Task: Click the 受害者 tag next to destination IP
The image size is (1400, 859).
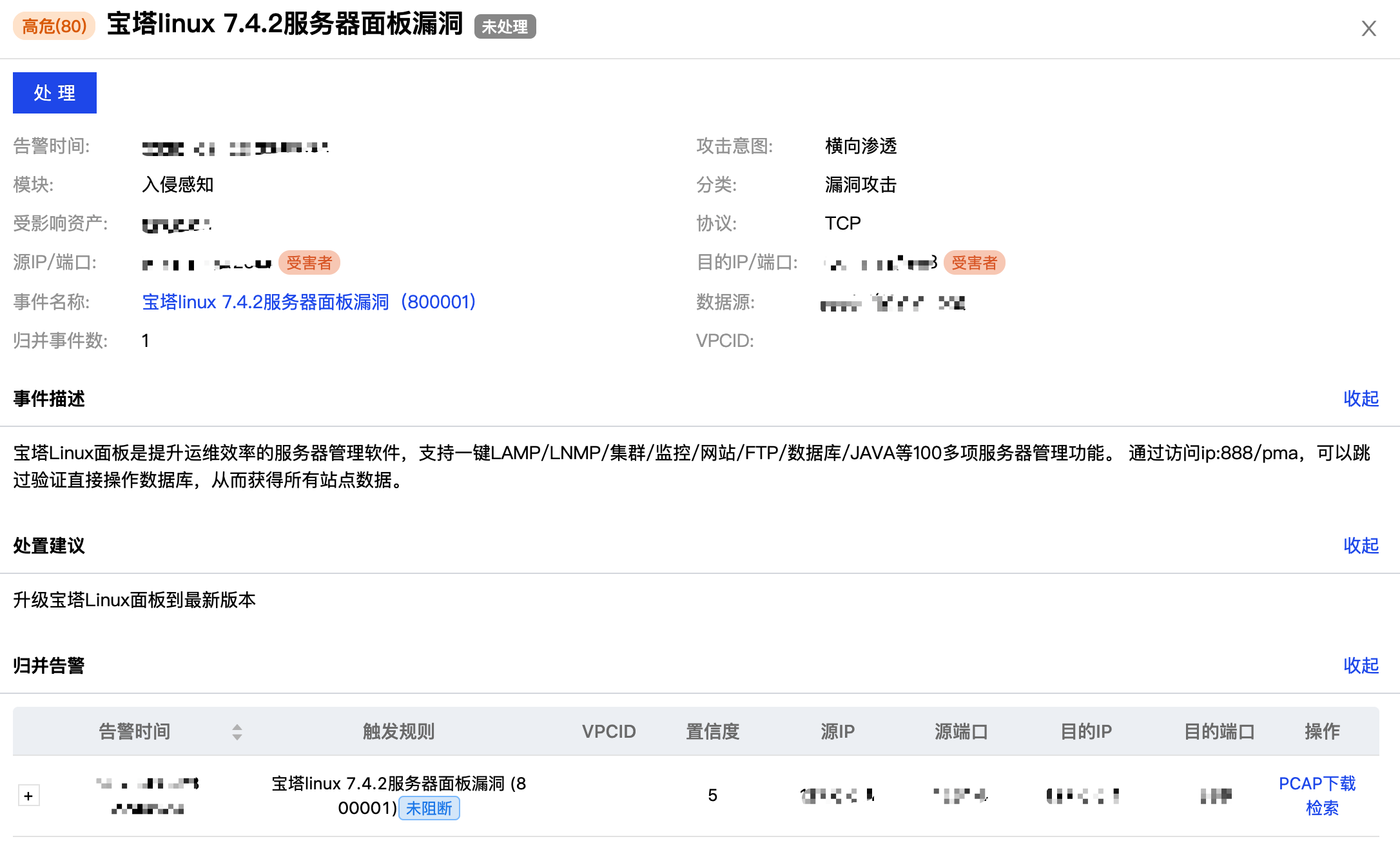Action: (974, 262)
